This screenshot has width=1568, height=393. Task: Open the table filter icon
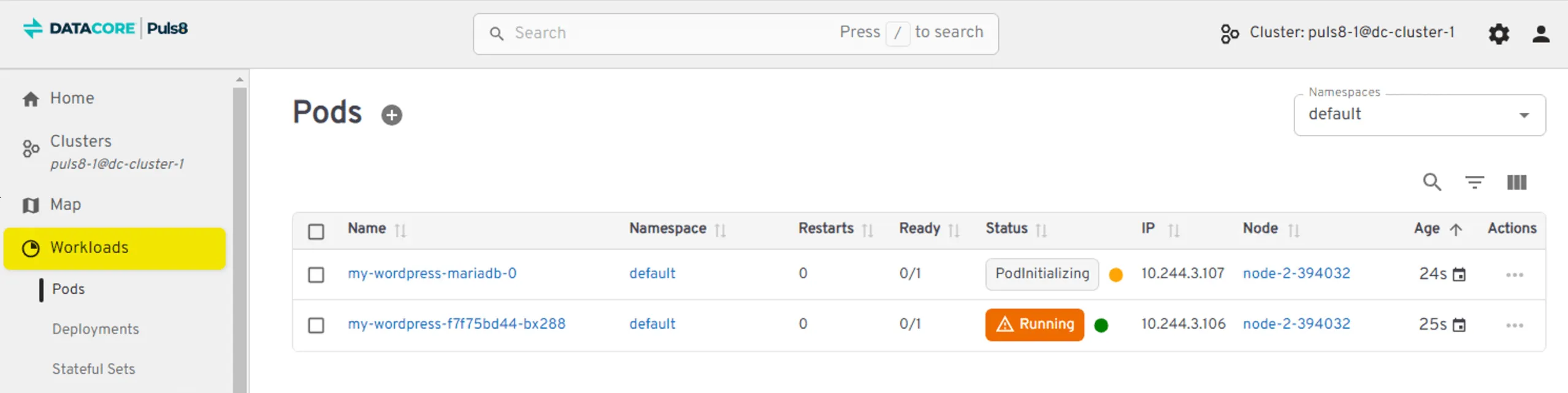point(1474,182)
